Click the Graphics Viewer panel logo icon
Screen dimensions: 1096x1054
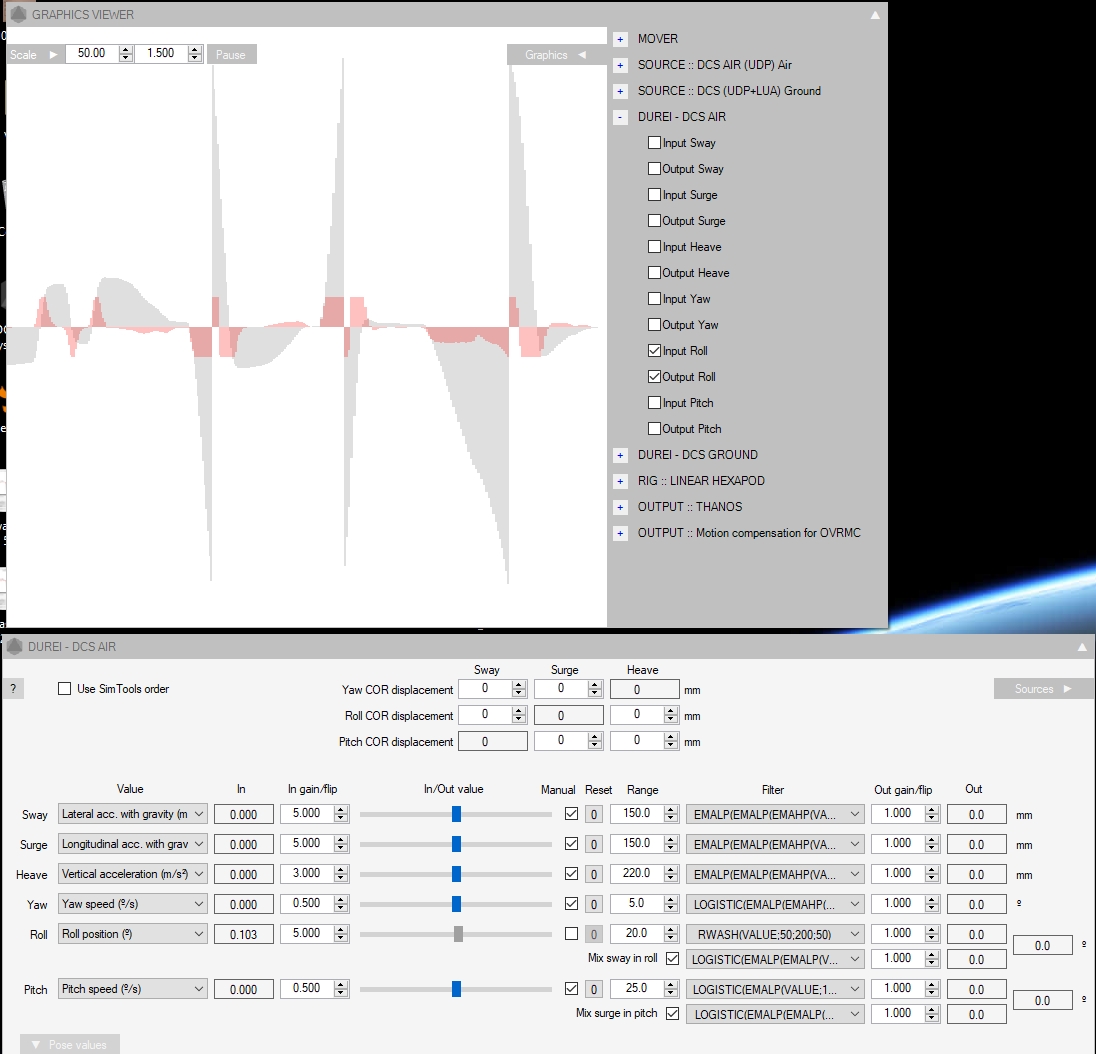point(18,15)
